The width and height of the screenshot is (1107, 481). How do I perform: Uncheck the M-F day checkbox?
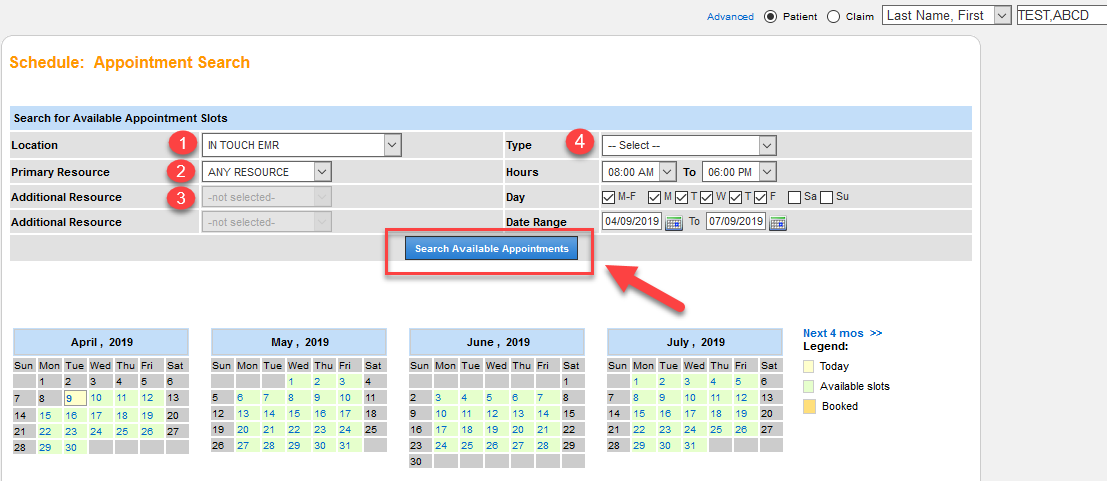click(x=609, y=197)
